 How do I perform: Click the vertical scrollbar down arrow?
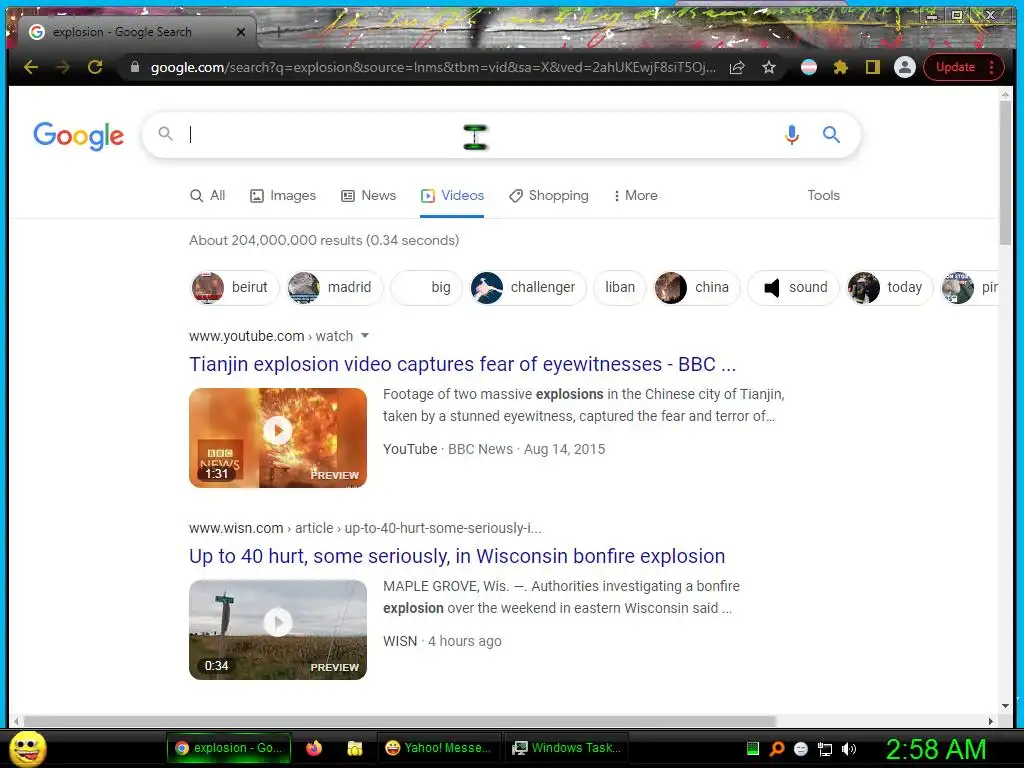point(1006,706)
